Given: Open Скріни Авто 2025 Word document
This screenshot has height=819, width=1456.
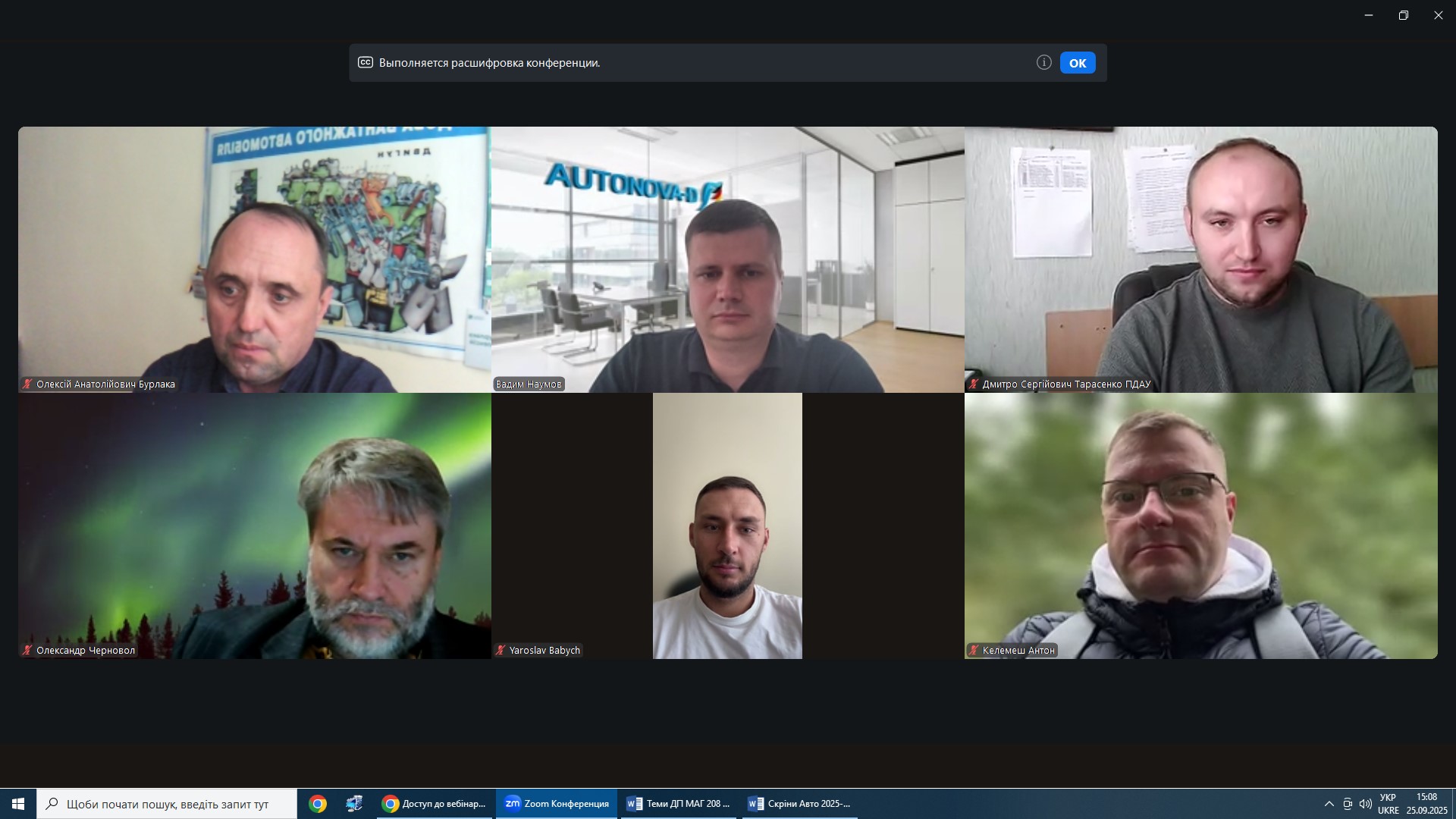Looking at the screenshot, I should point(799,804).
